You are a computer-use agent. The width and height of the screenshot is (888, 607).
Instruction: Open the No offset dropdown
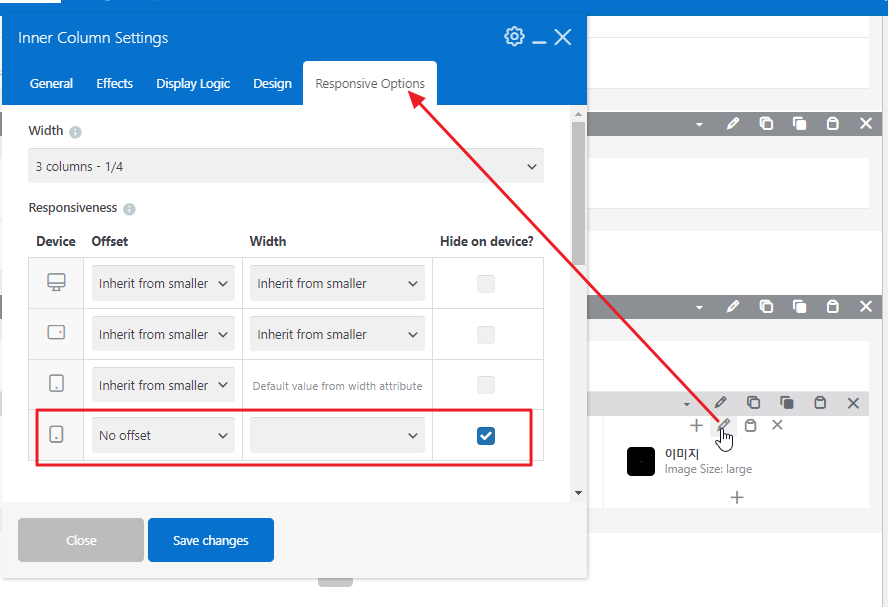pyautogui.click(x=163, y=435)
